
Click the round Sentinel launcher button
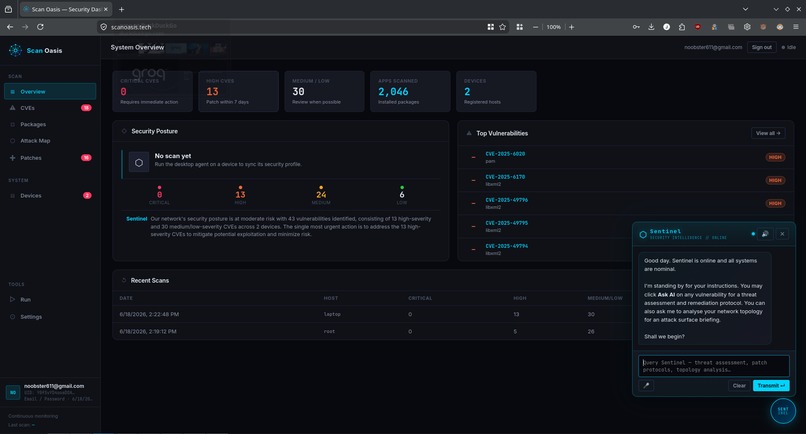coord(783,411)
